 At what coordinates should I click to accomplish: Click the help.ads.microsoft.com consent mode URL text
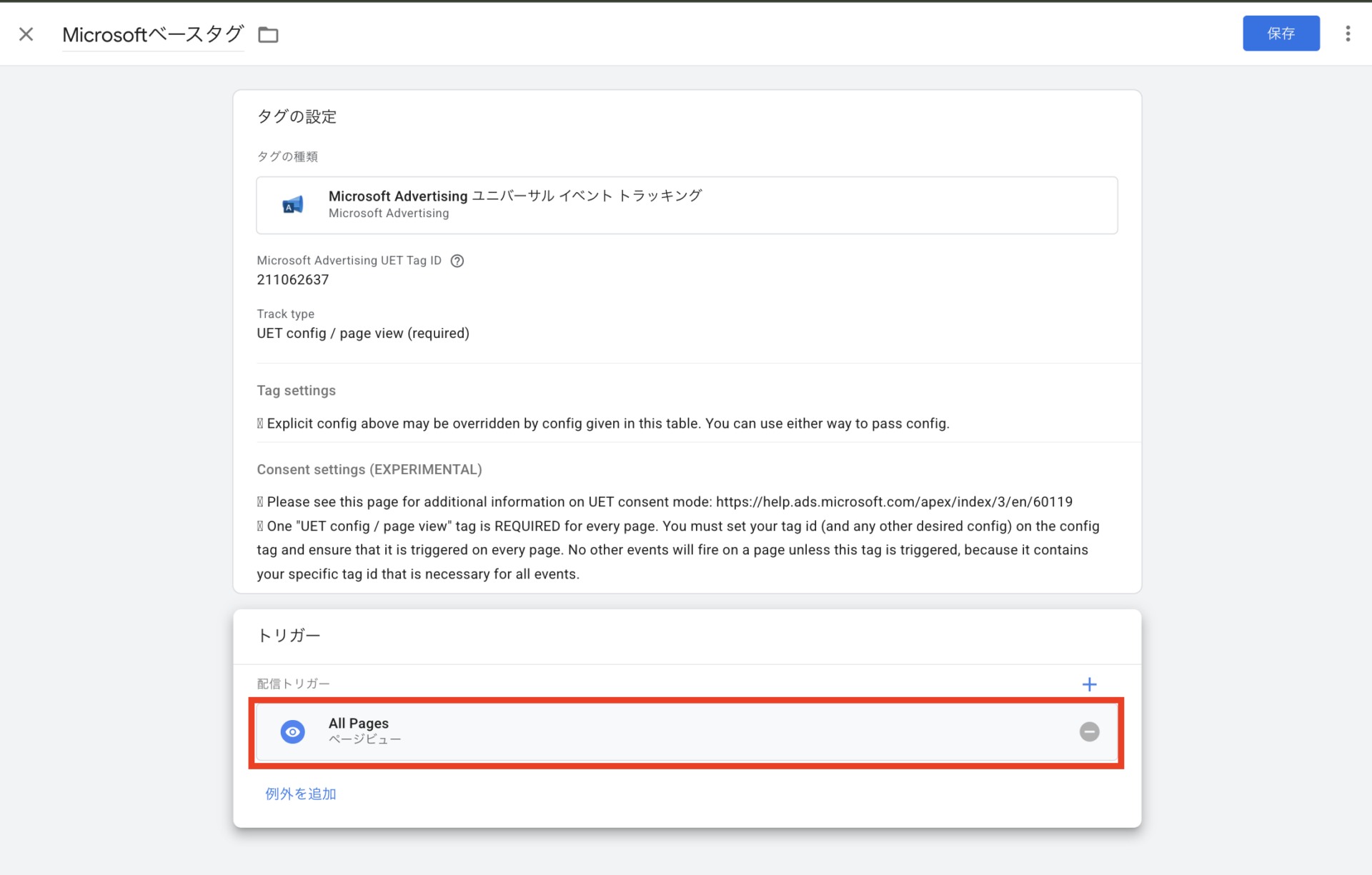(x=894, y=502)
